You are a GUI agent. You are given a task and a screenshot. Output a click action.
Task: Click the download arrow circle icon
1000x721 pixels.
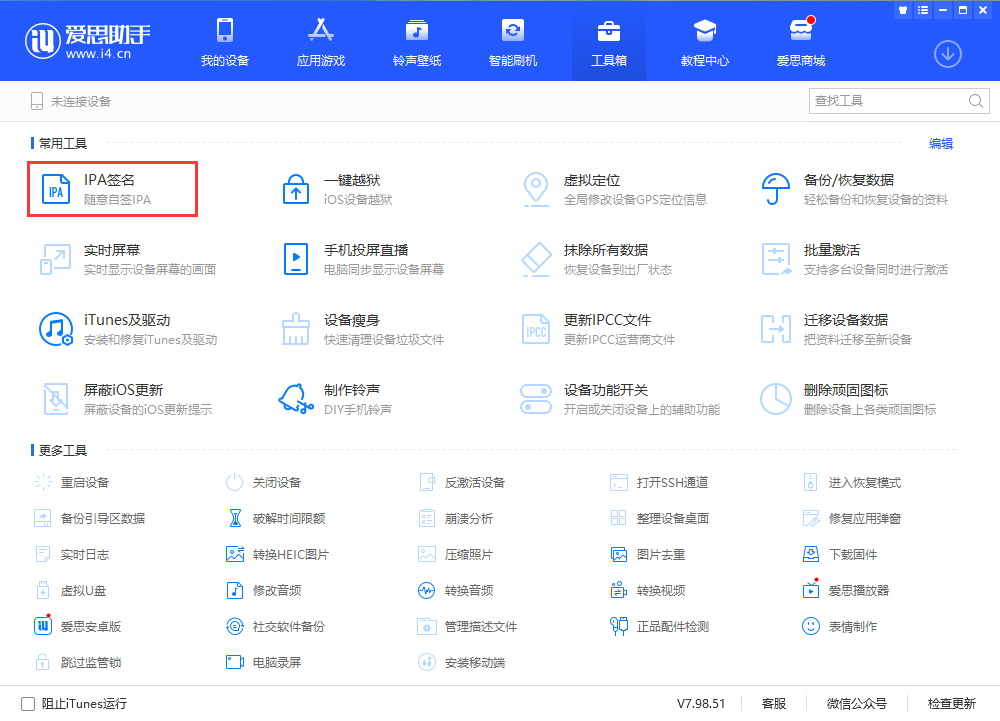(948, 54)
